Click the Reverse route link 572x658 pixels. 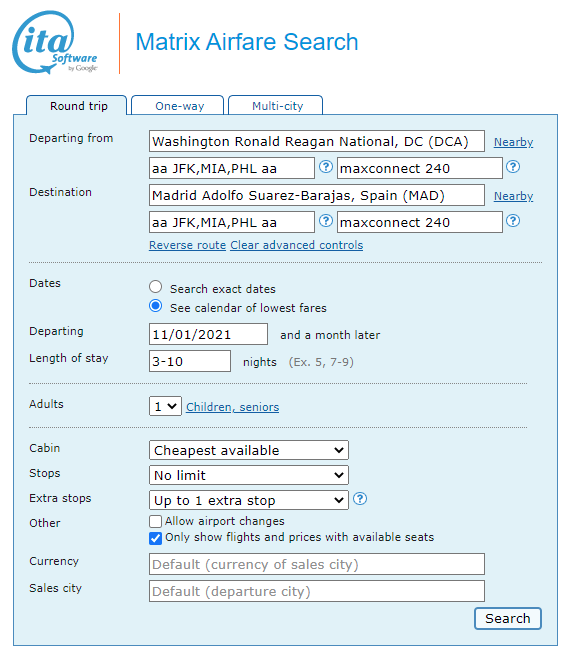[x=188, y=245]
